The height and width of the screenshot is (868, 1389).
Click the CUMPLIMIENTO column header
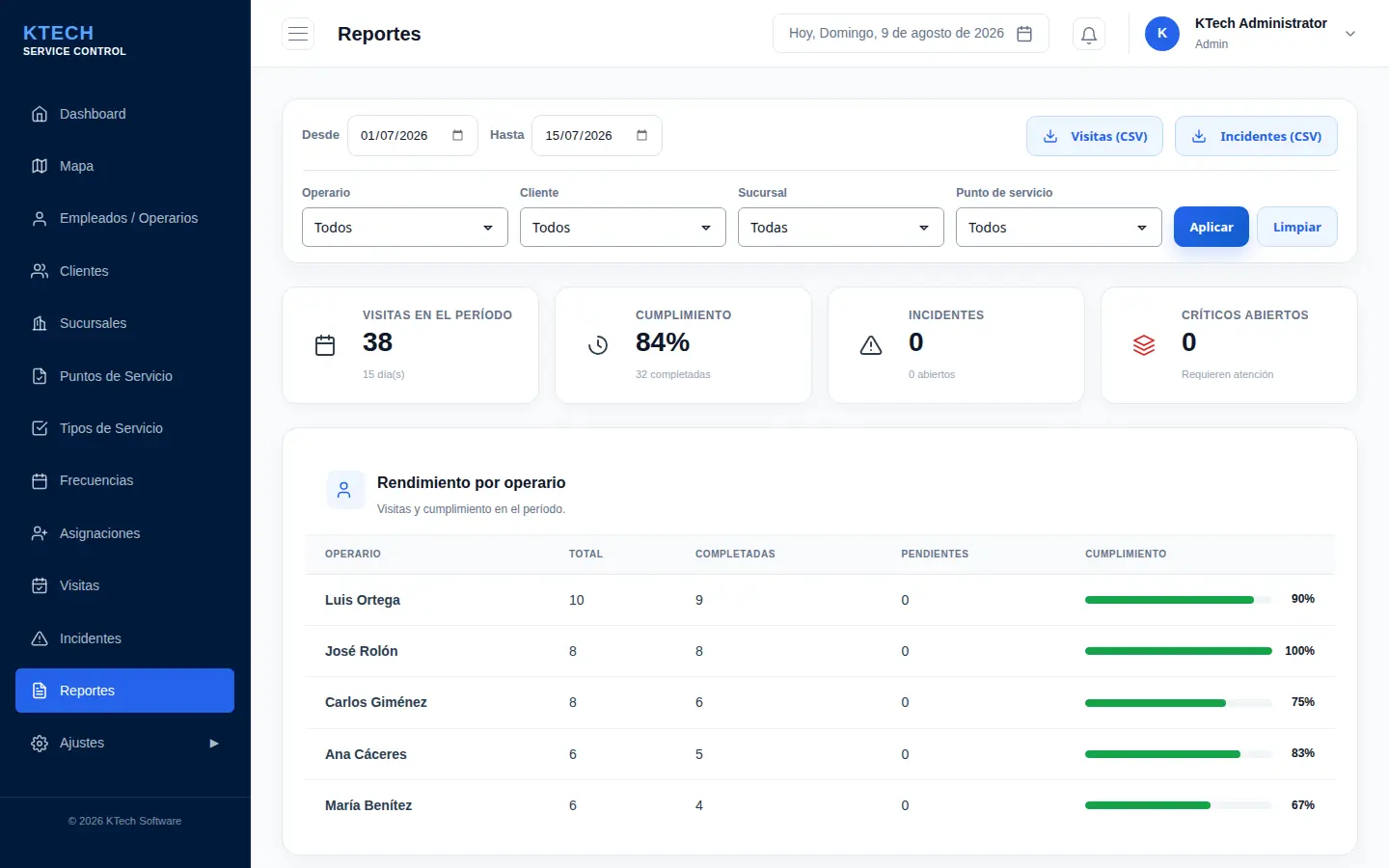(1126, 554)
